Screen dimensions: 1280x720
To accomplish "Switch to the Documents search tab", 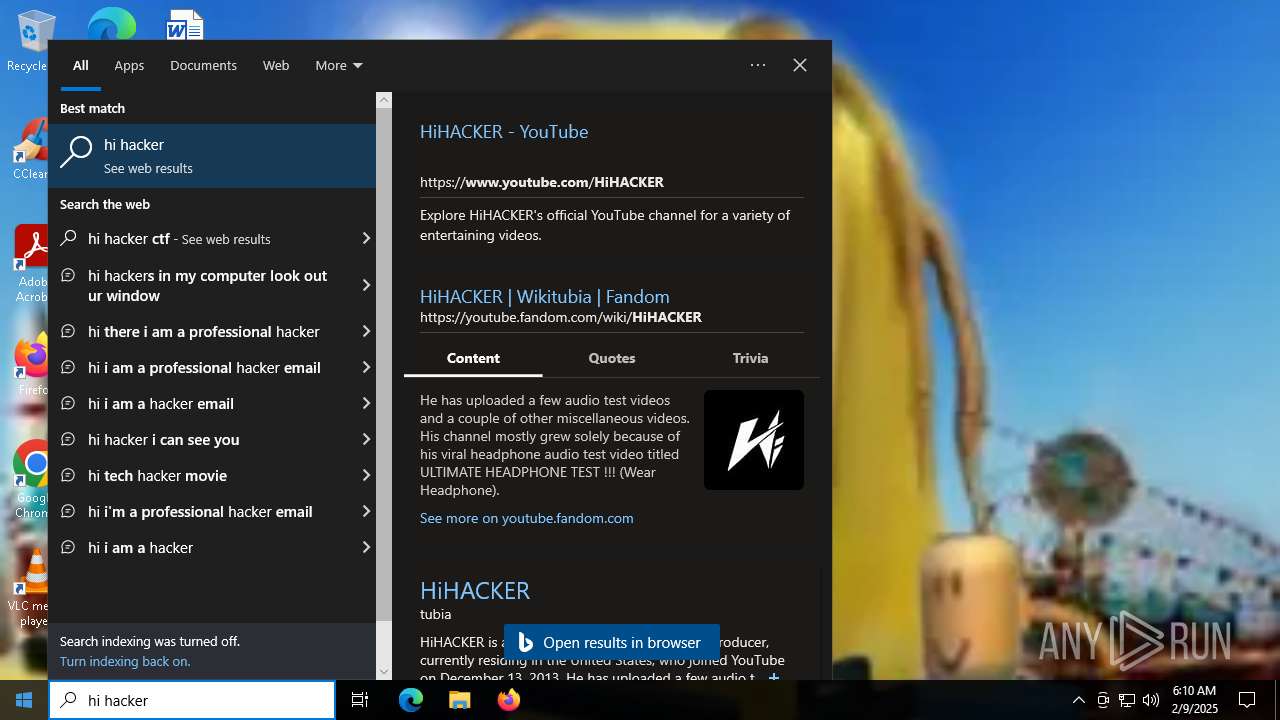I will pyautogui.click(x=203, y=65).
